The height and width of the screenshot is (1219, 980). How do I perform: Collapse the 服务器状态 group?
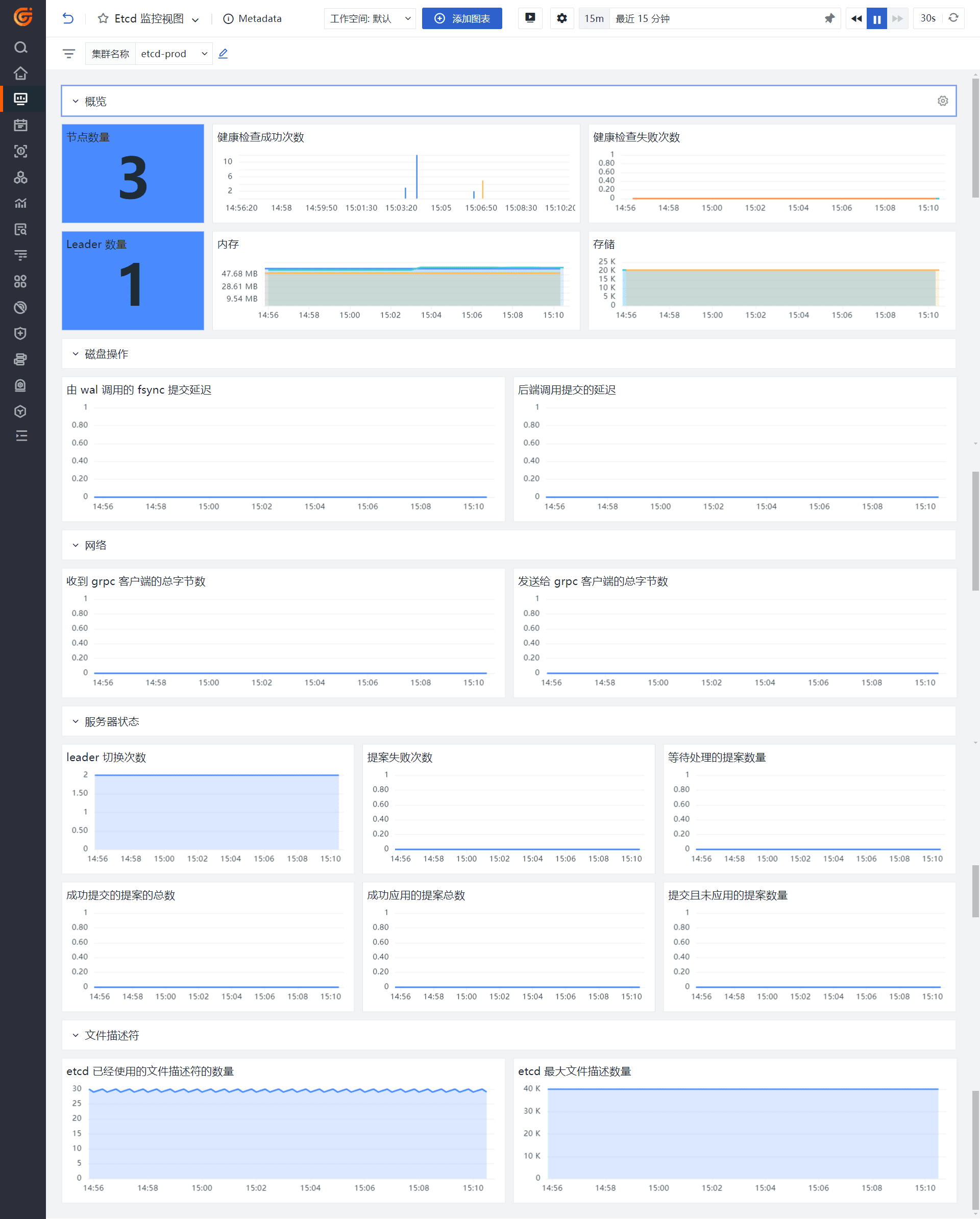click(x=75, y=721)
